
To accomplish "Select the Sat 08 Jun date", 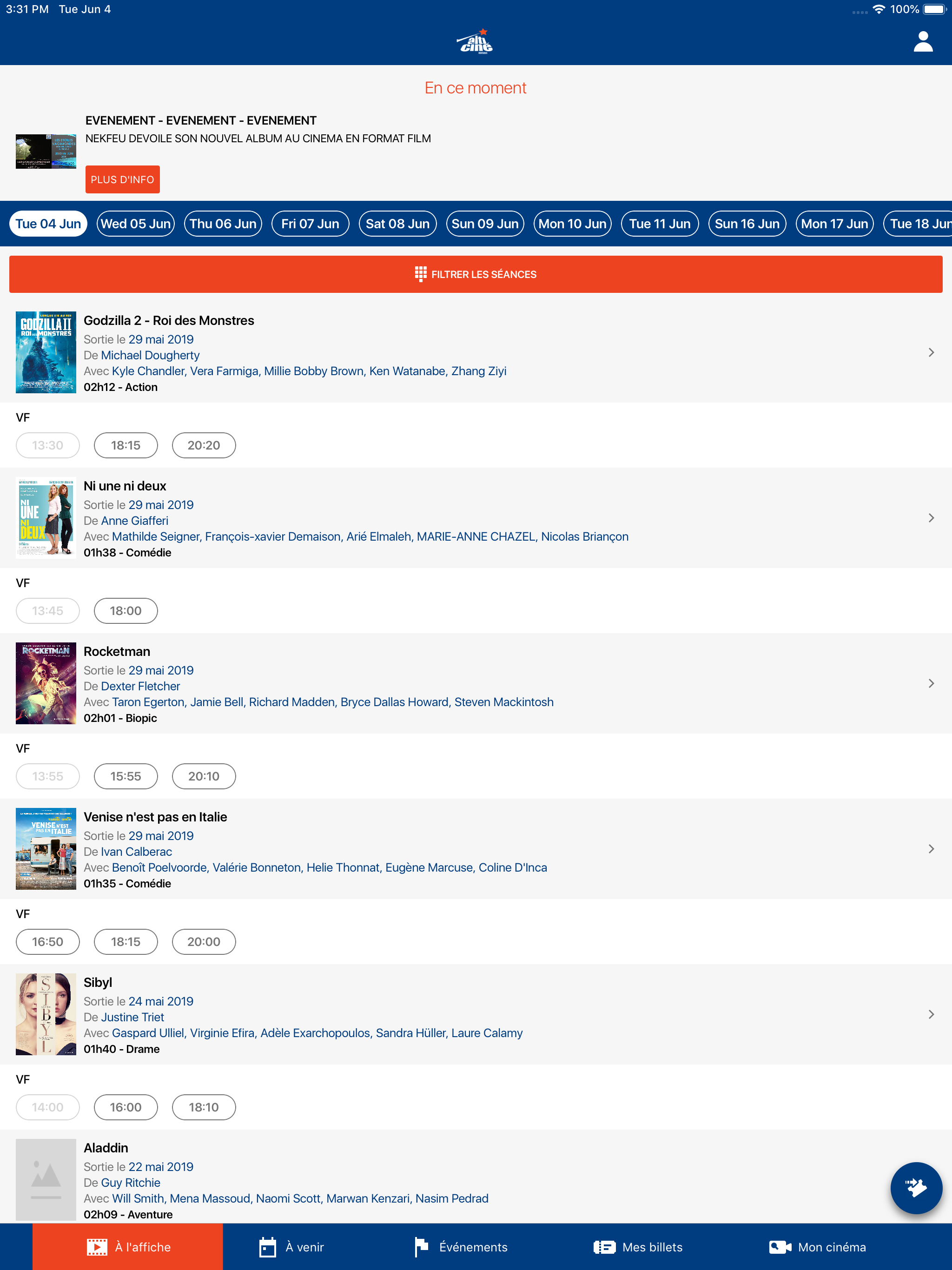I will point(397,223).
